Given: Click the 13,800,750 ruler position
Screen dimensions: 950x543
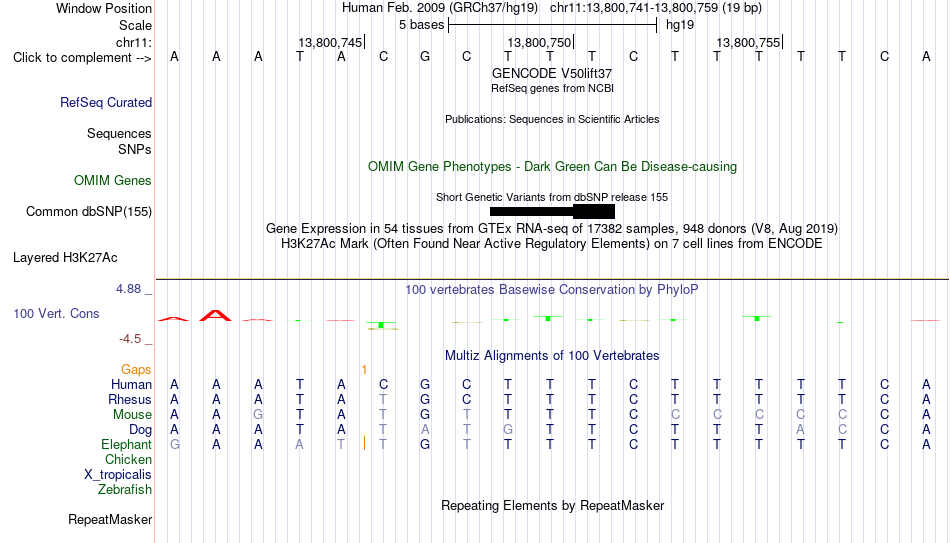Looking at the screenshot, I should [x=539, y=42].
